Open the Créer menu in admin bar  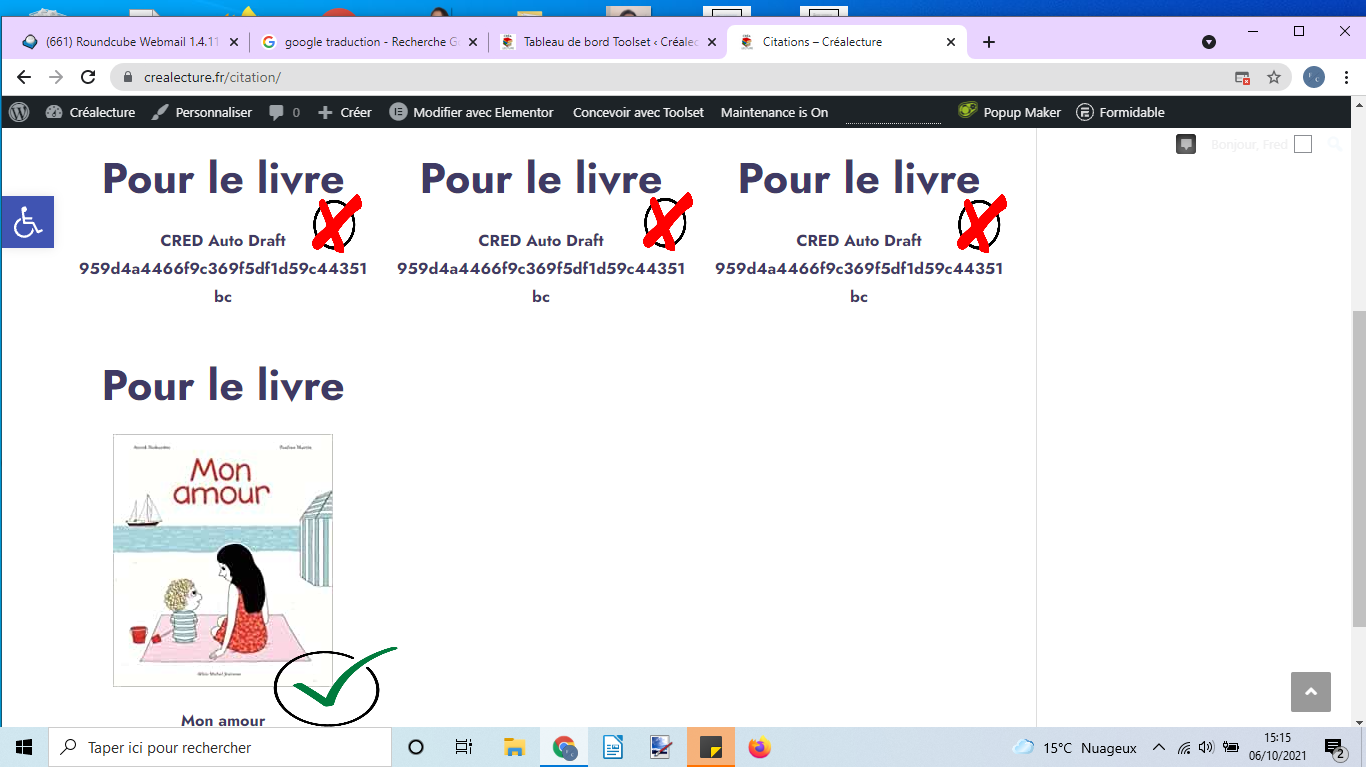point(344,112)
